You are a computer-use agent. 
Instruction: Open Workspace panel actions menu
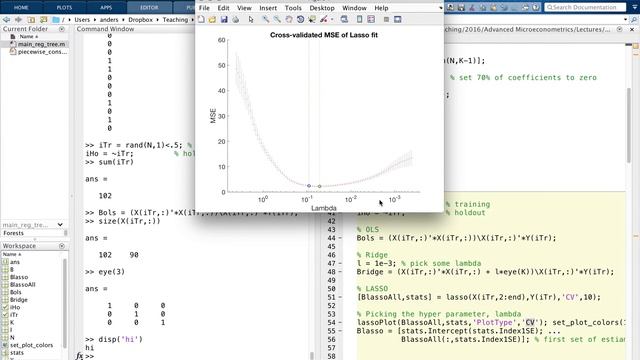coord(62,246)
